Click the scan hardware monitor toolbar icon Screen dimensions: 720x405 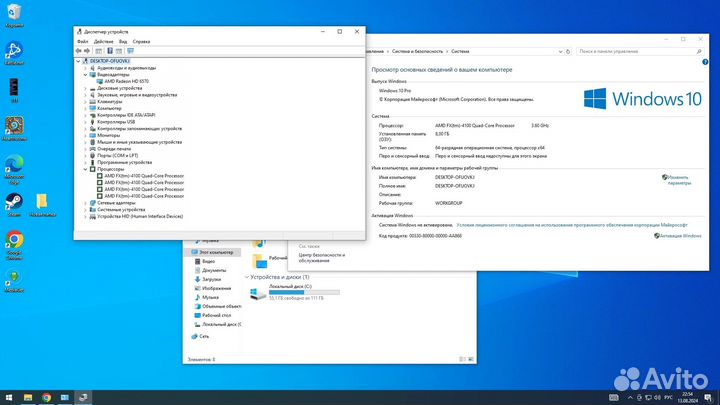[130, 50]
